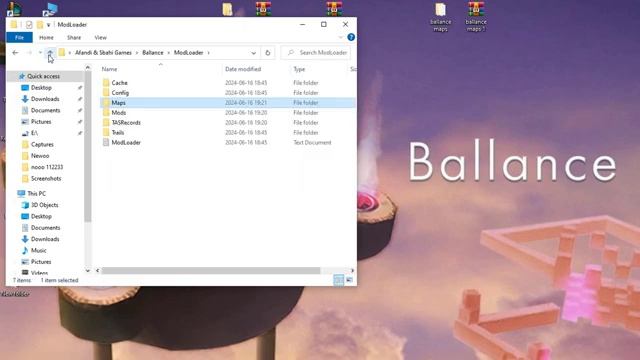The image size is (640, 360).
Task: Open Music under This PC
Action: click(x=38, y=250)
